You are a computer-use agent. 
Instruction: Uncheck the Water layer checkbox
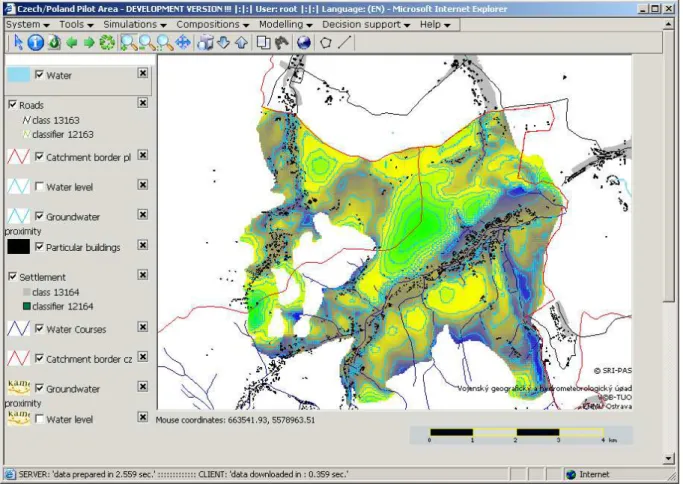coord(39,75)
